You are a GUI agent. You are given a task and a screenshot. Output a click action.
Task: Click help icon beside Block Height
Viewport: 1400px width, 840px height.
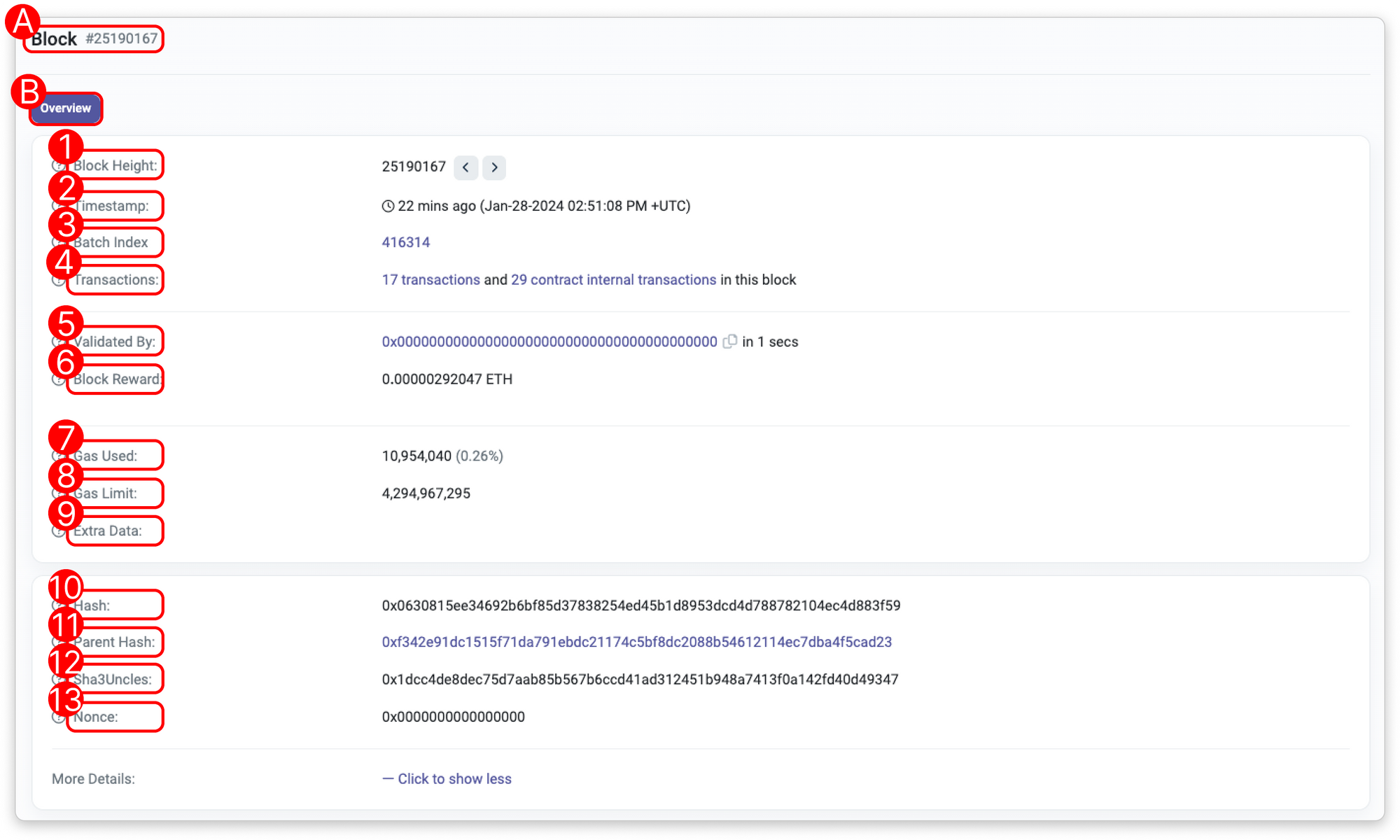[x=58, y=166]
